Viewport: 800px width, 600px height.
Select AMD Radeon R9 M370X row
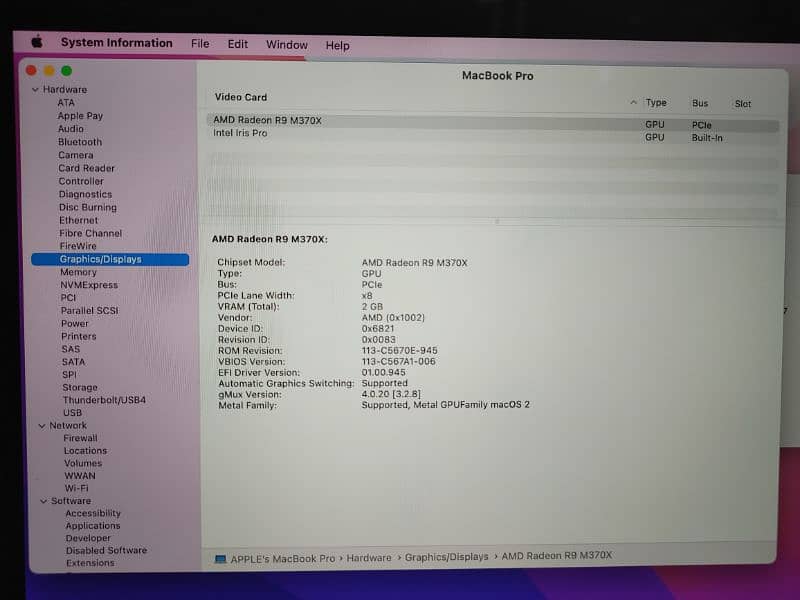[x=267, y=121]
